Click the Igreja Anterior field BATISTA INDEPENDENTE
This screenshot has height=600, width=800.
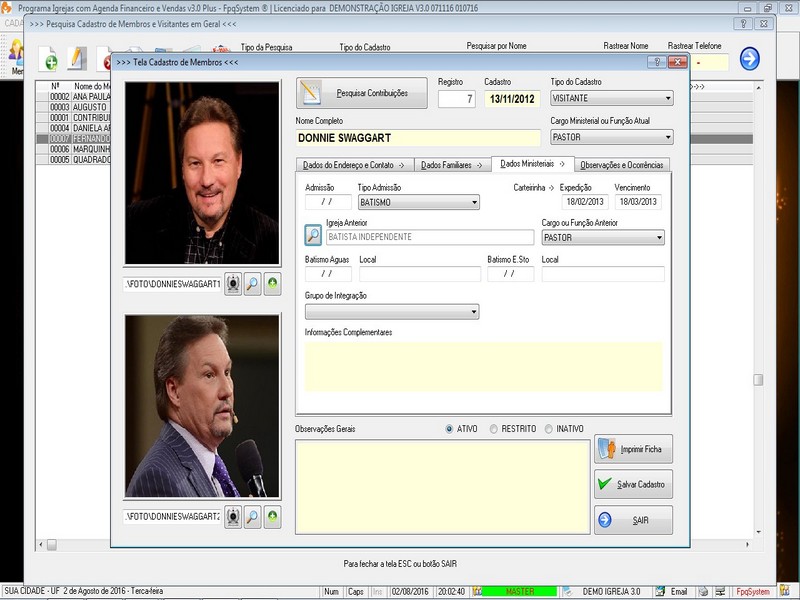point(430,237)
